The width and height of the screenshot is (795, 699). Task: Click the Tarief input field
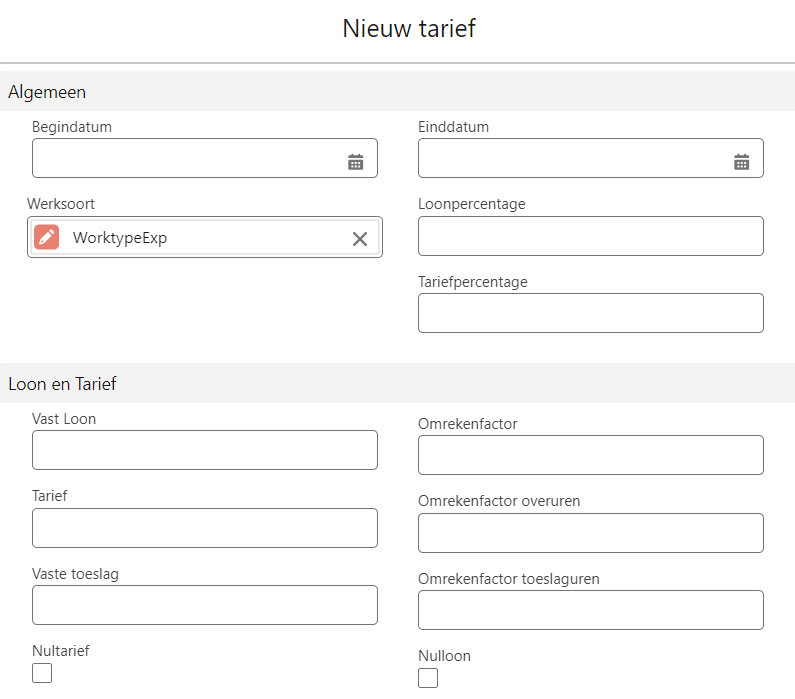[204, 528]
